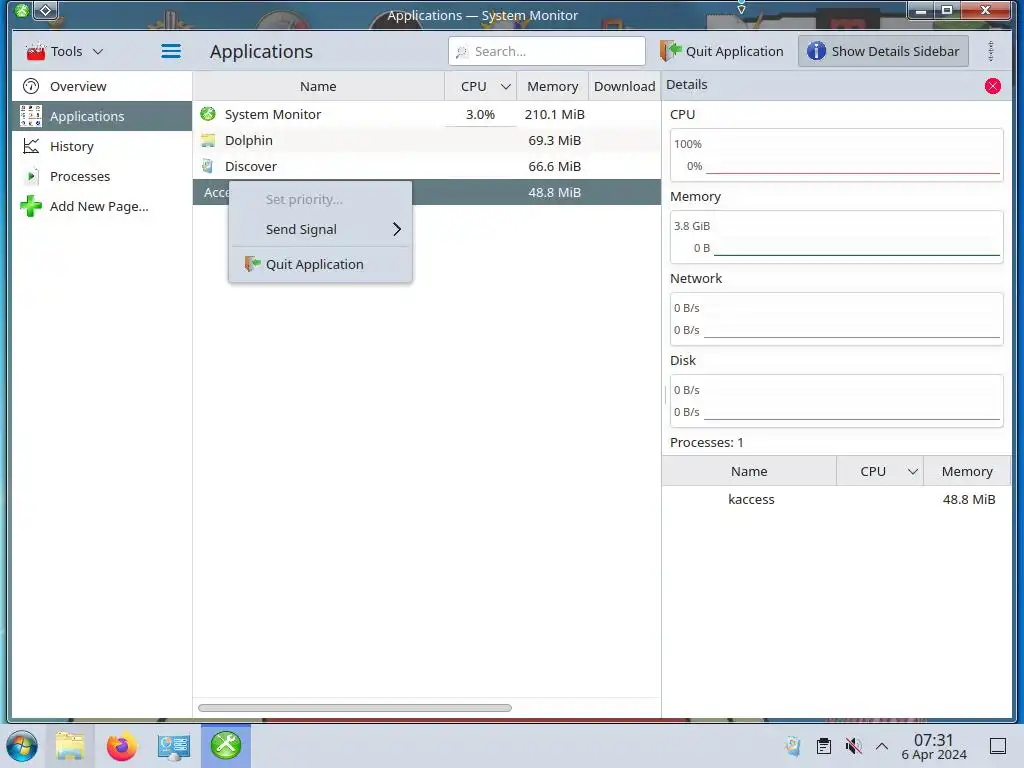Click the Overview gauge icon

pos(31,86)
